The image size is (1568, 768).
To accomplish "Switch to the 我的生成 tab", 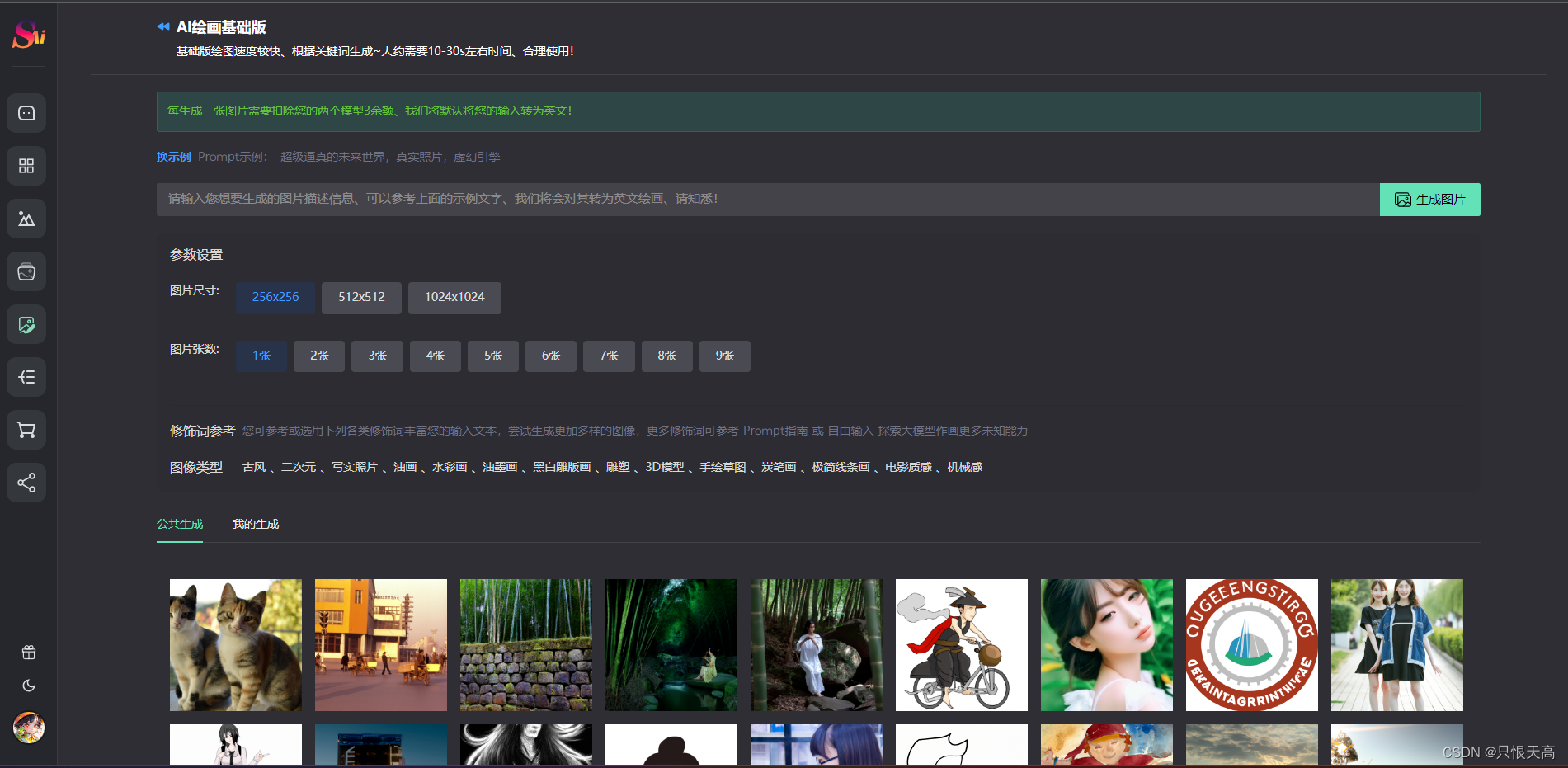I will pyautogui.click(x=256, y=525).
